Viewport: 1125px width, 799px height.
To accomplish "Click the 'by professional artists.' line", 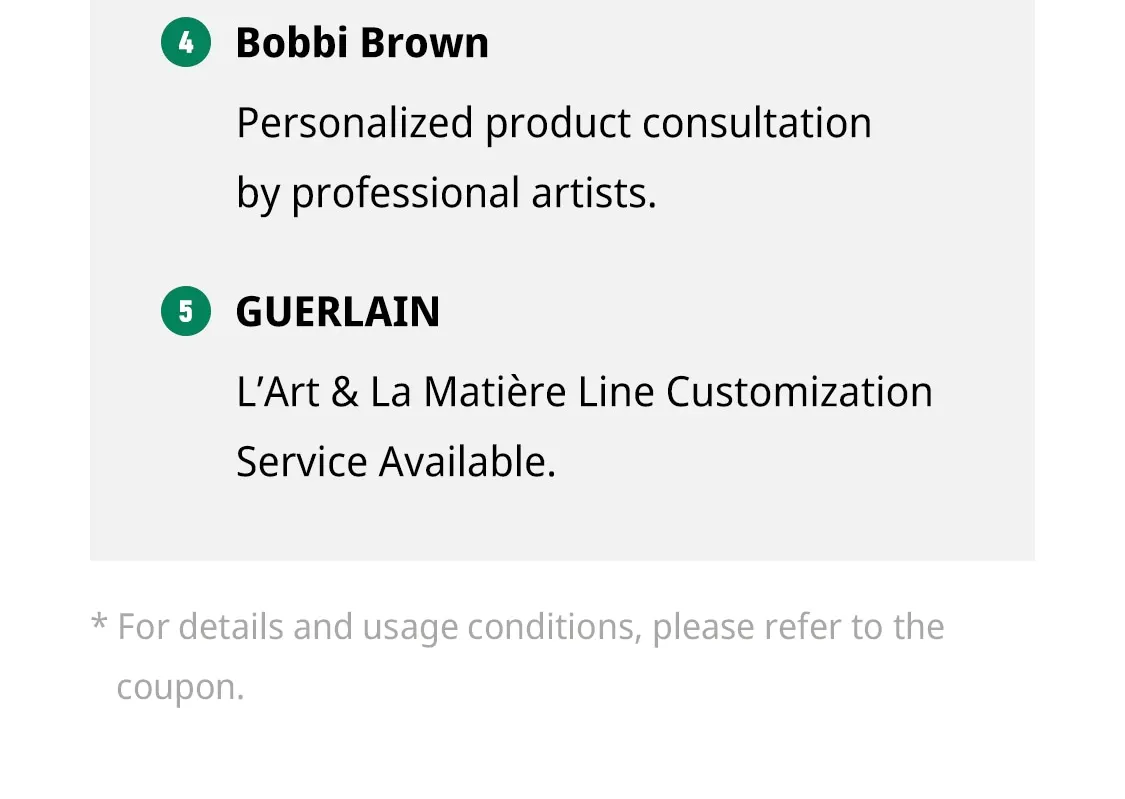I will pos(446,193).
